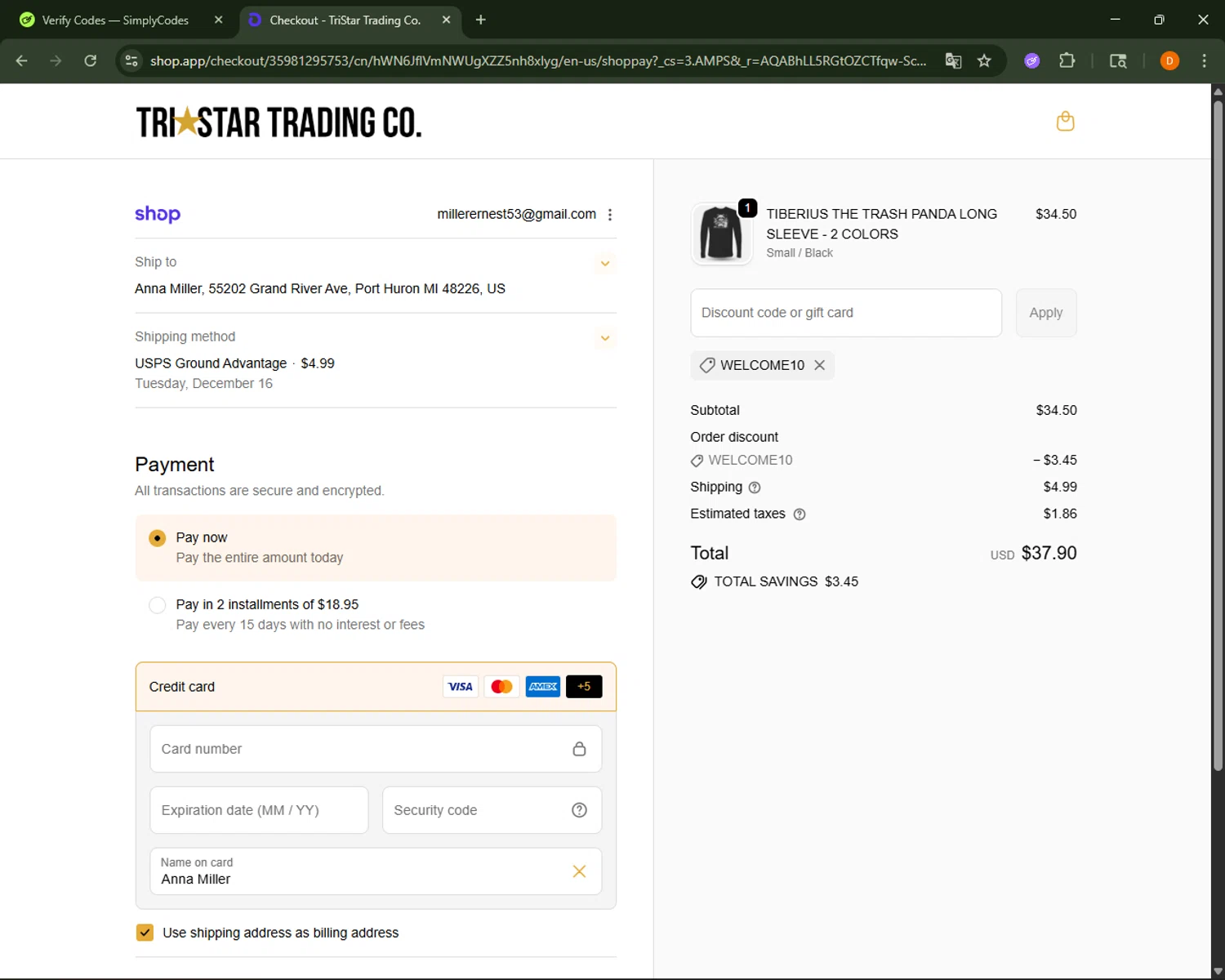Click the American Express logo
Screen dimensions: 1225x980
543,687
